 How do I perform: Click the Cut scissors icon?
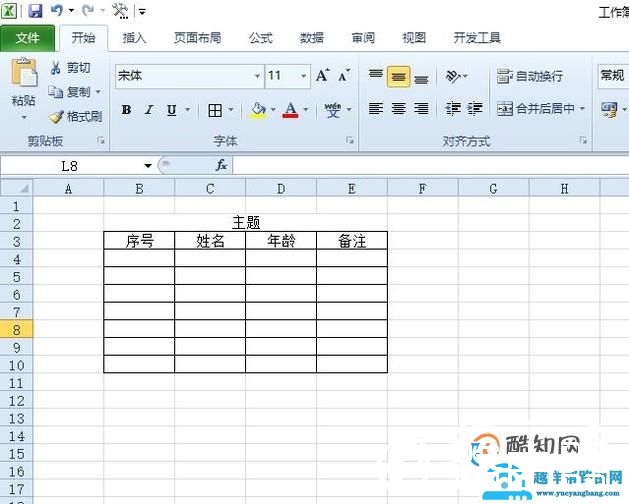tap(55, 67)
